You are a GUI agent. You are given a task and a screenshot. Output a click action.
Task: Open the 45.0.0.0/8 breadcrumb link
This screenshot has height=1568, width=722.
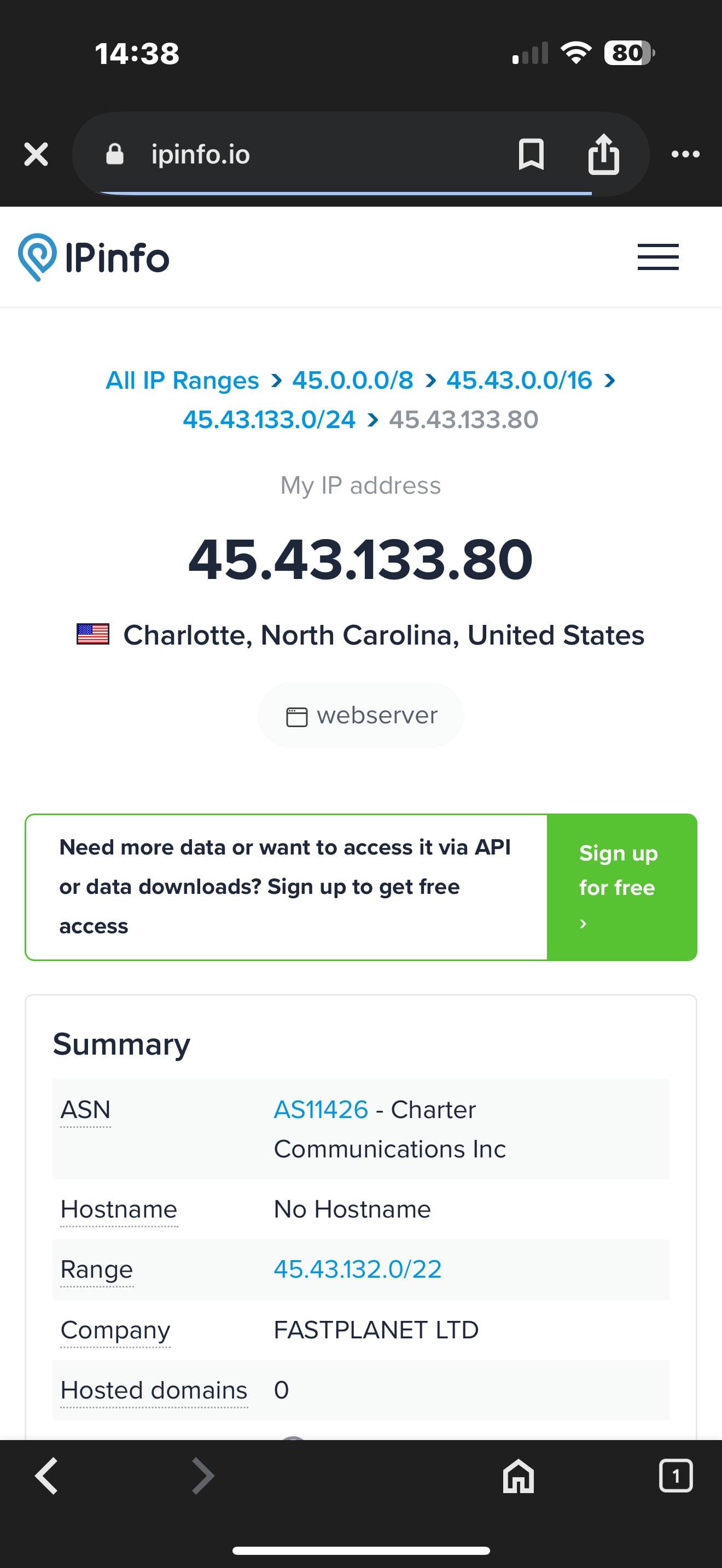[352, 381]
